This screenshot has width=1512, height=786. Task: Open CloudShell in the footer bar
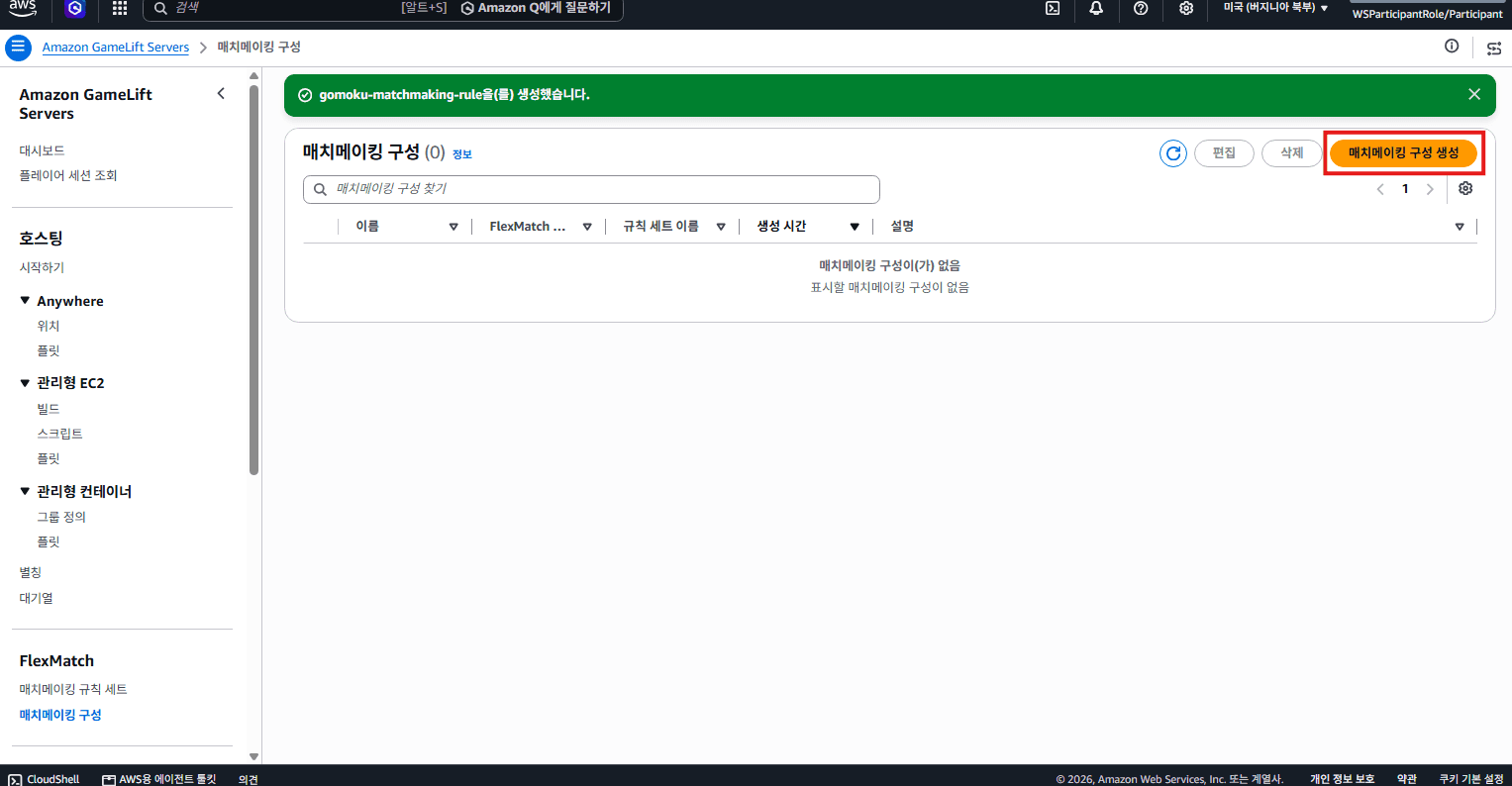pos(45,779)
